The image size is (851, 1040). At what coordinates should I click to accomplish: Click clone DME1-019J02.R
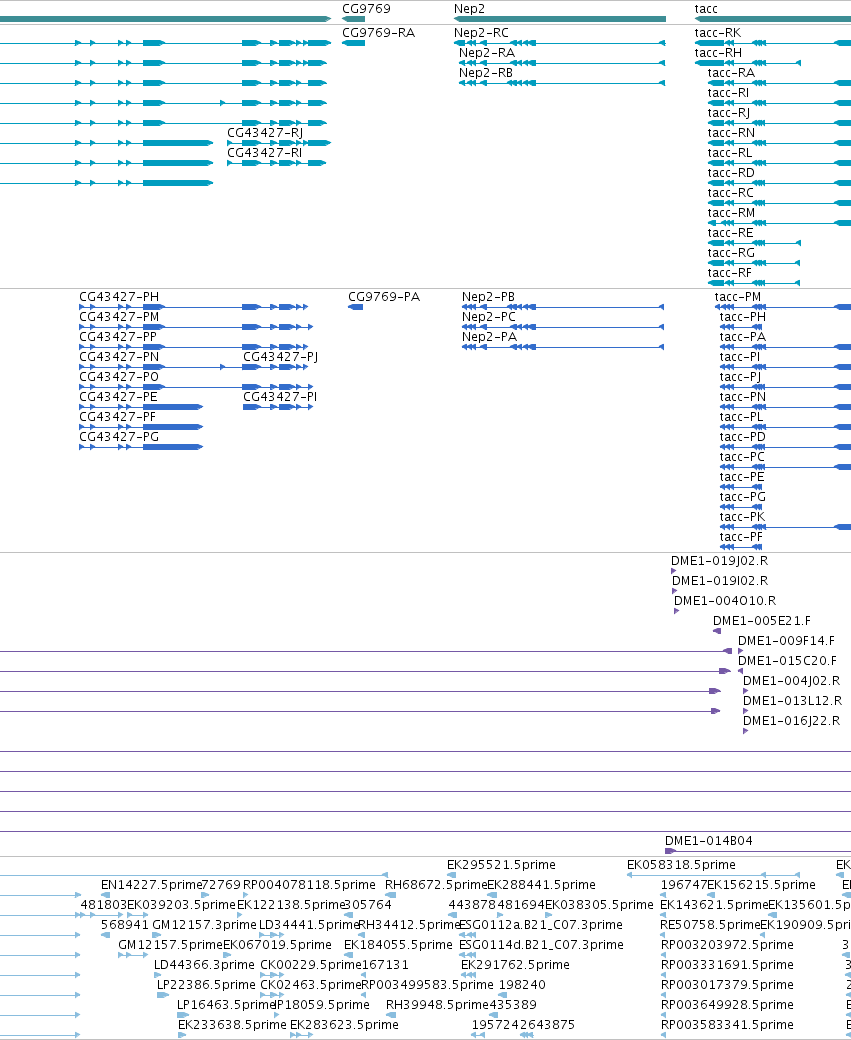(x=720, y=560)
